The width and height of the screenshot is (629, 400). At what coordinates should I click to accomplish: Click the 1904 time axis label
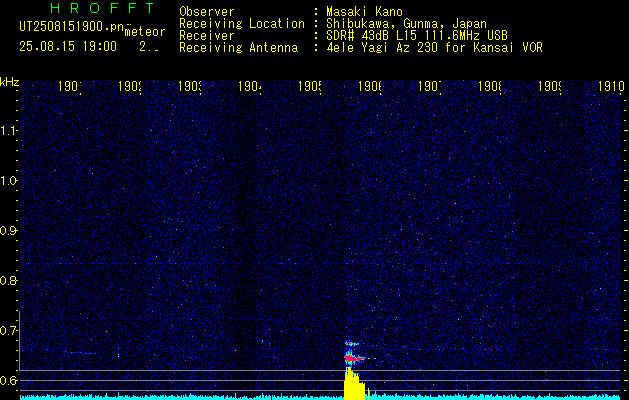tap(250, 86)
